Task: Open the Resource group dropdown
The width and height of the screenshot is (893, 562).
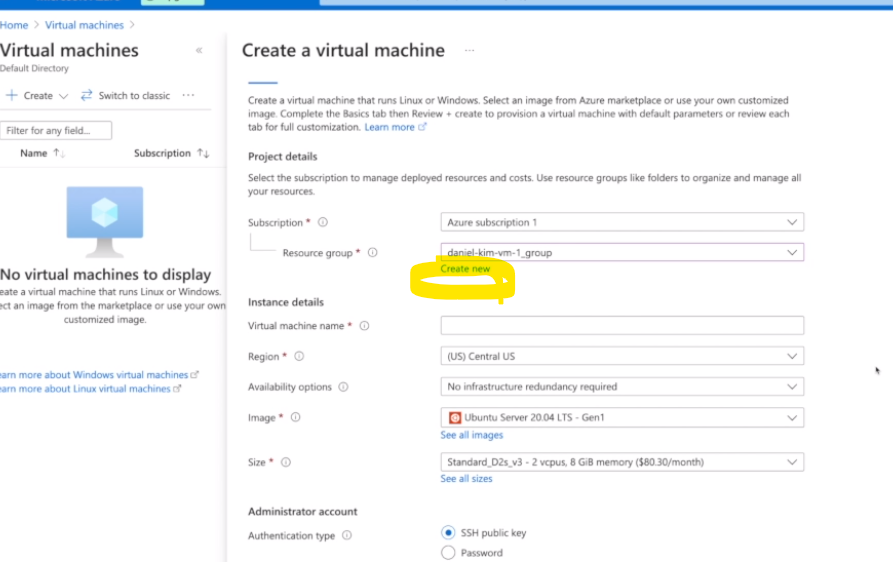Action: pyautogui.click(x=622, y=252)
